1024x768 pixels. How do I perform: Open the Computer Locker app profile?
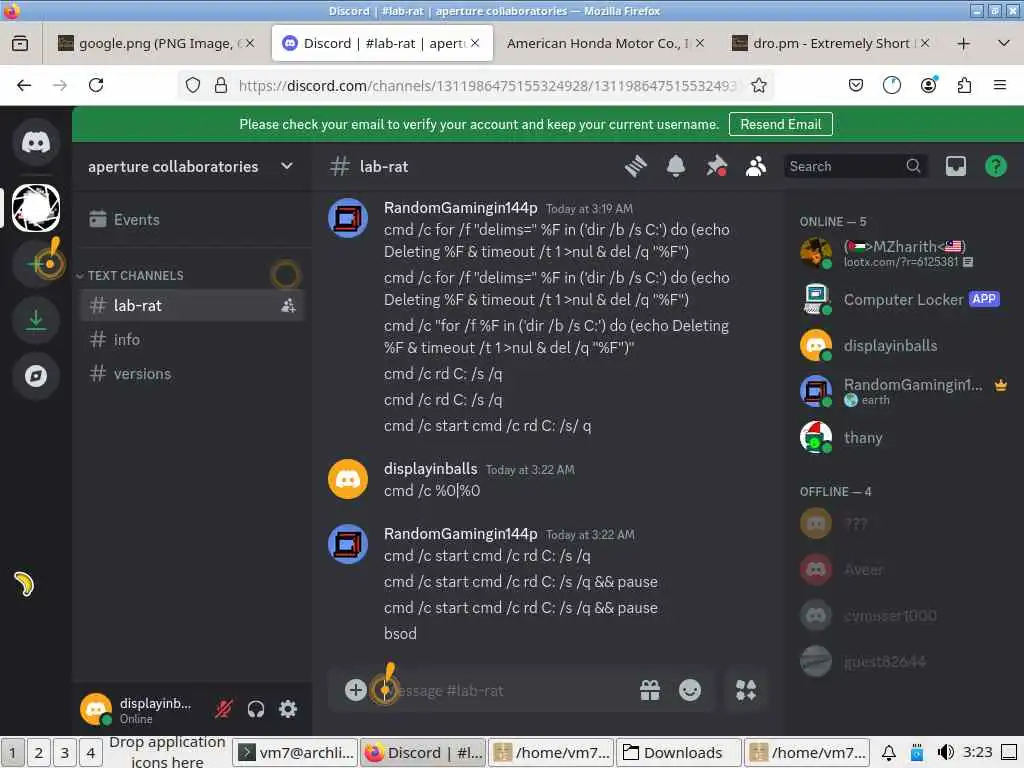(x=904, y=300)
